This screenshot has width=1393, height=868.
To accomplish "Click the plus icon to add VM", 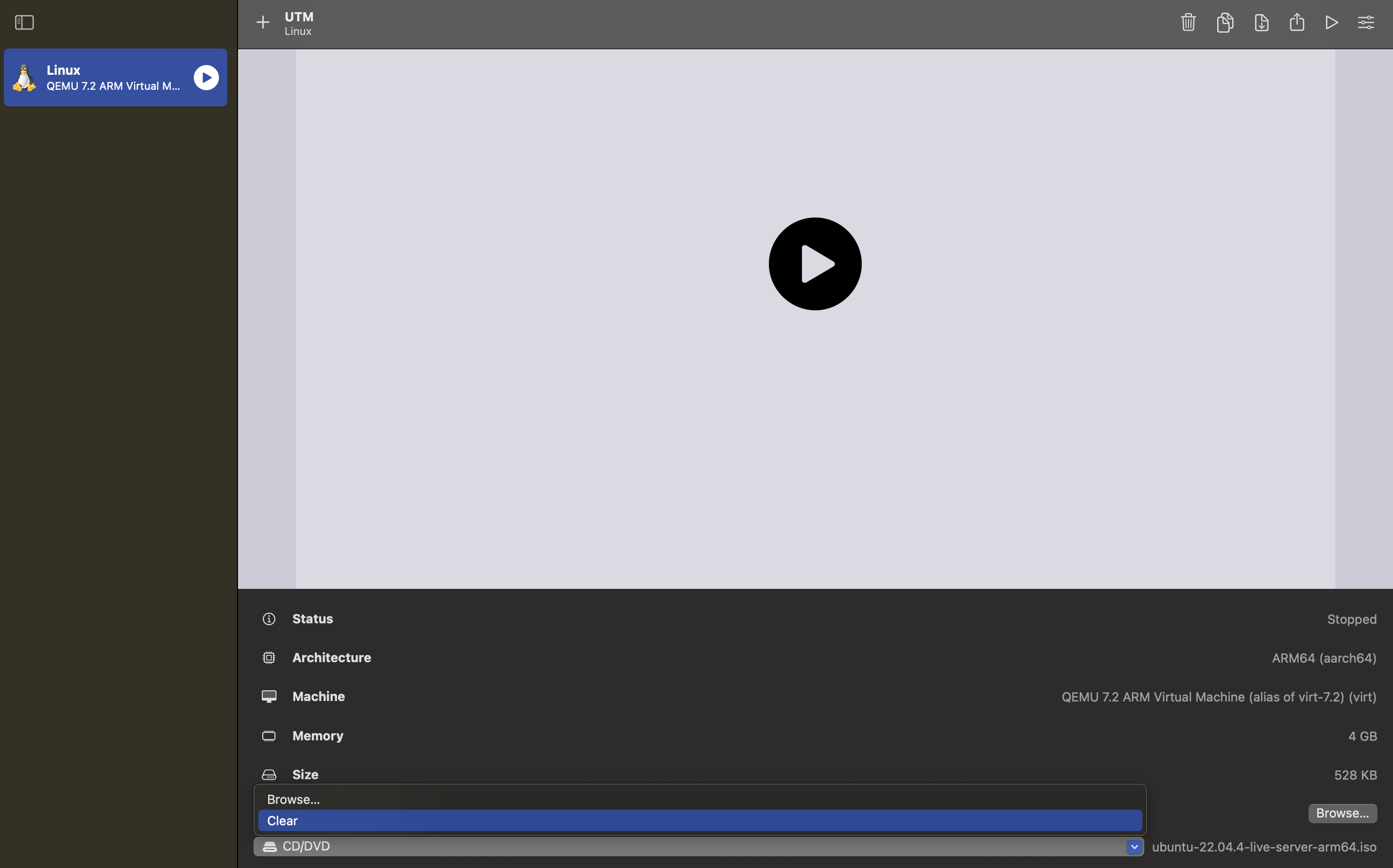I will point(263,22).
